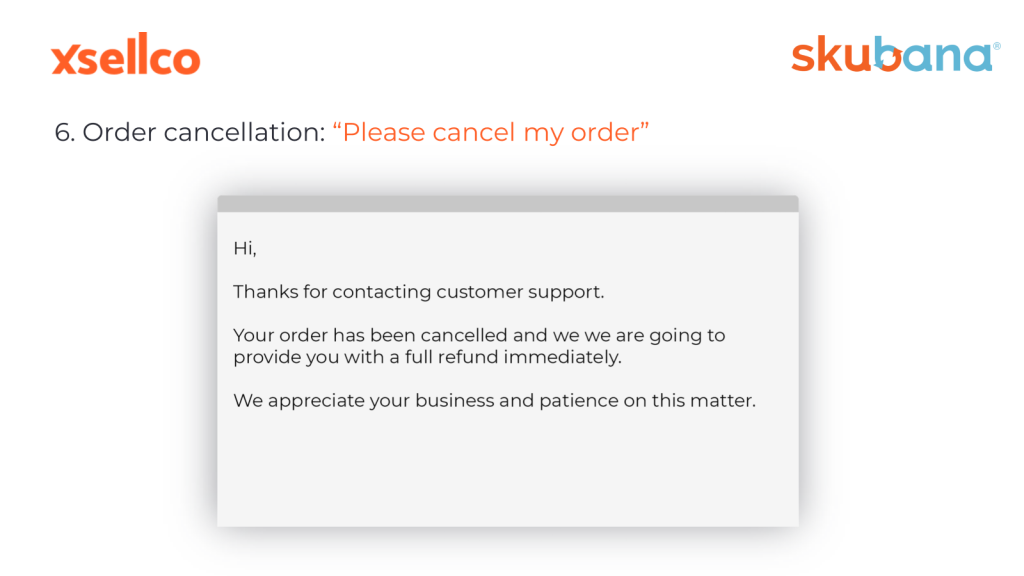Click the skubana logo

point(895,54)
